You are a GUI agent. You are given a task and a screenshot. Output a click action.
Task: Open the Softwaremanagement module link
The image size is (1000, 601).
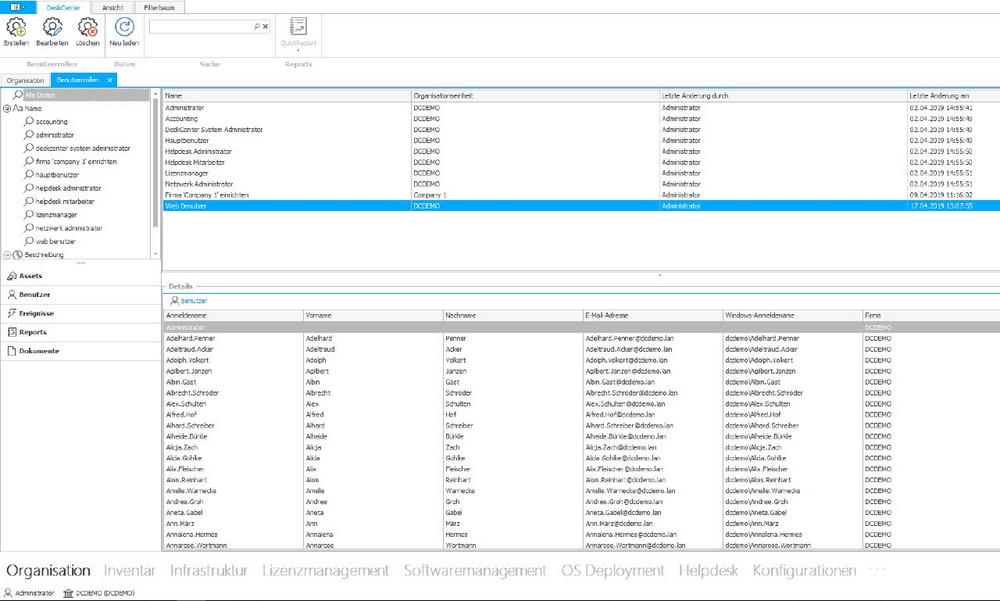(475, 570)
